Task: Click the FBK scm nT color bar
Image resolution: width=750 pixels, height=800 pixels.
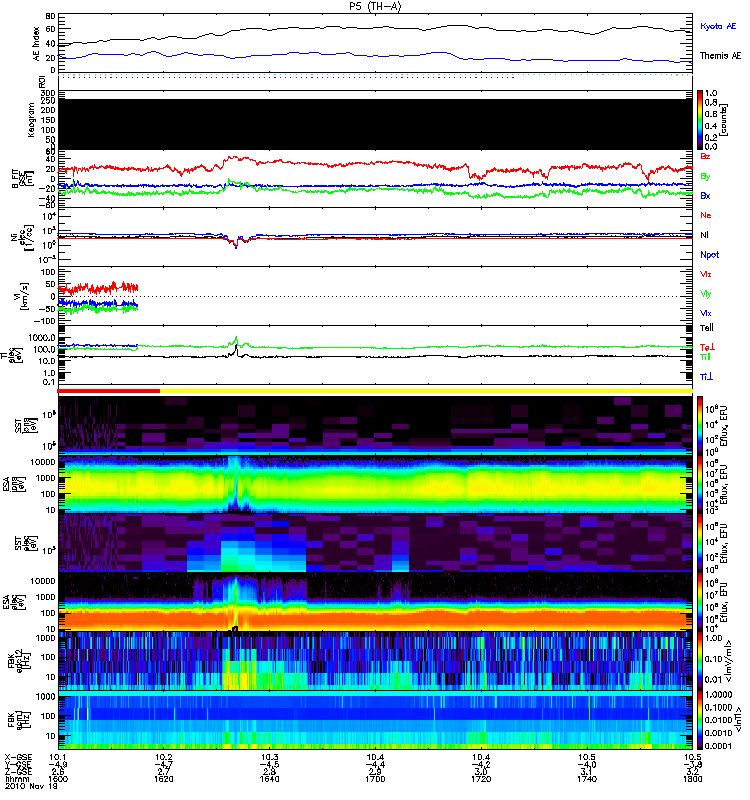Action: (x=700, y=721)
